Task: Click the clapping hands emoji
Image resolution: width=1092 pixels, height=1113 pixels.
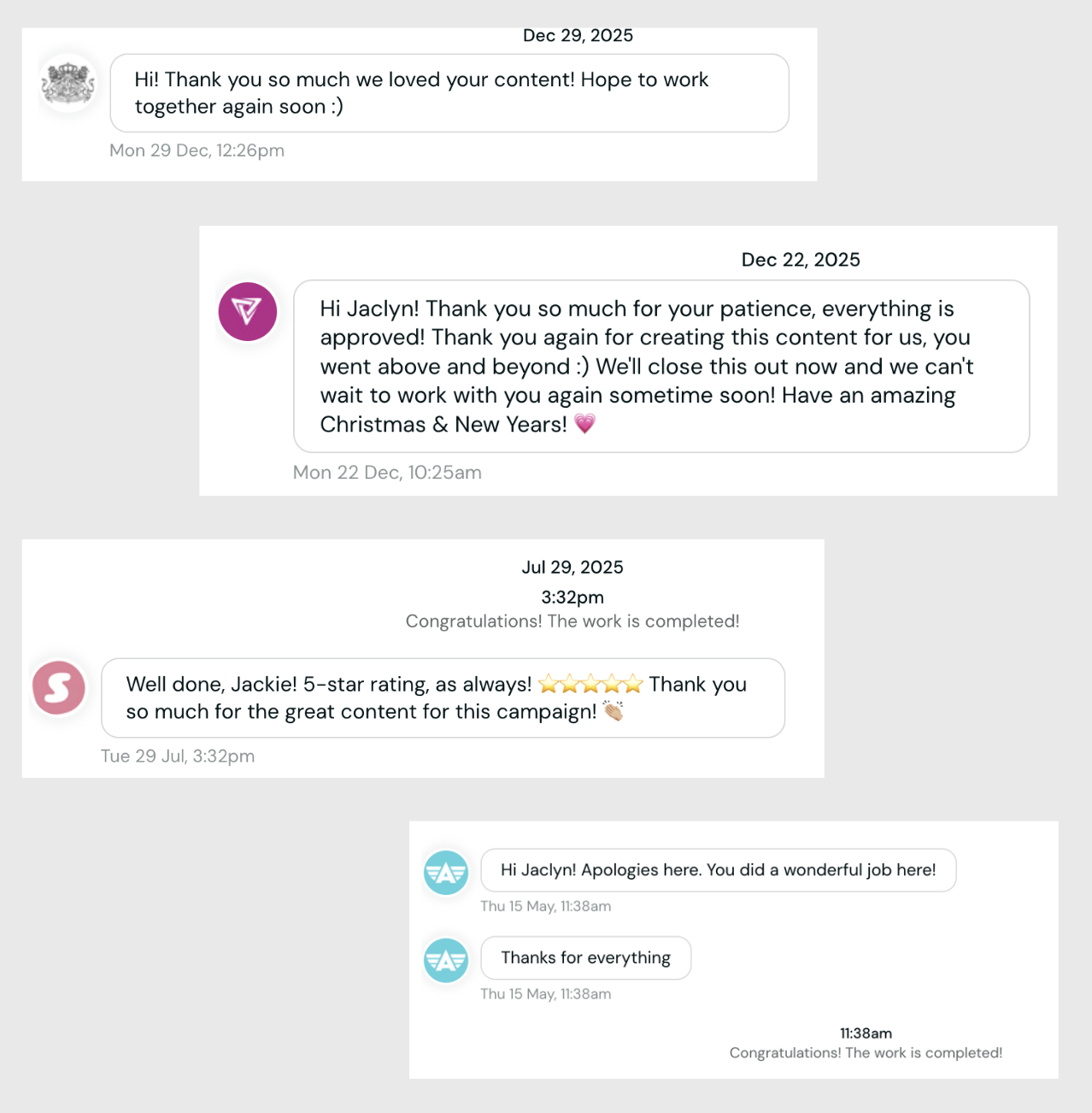Action: (614, 711)
